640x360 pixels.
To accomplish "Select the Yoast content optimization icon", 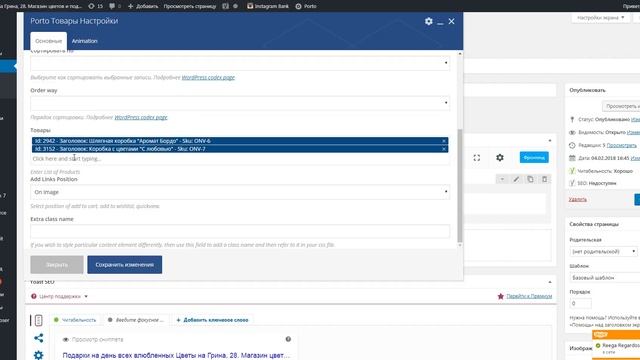I will click(38, 320).
